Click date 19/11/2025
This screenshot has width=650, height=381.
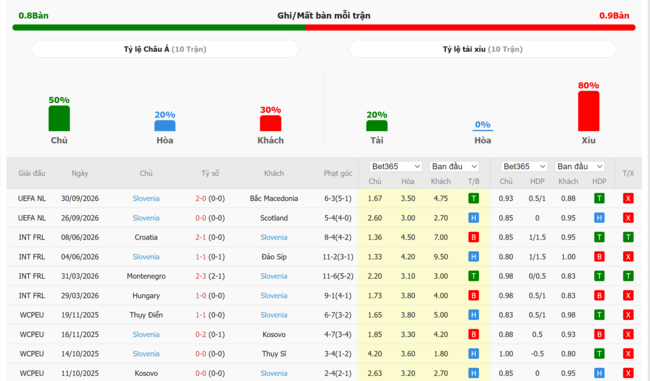(x=80, y=315)
